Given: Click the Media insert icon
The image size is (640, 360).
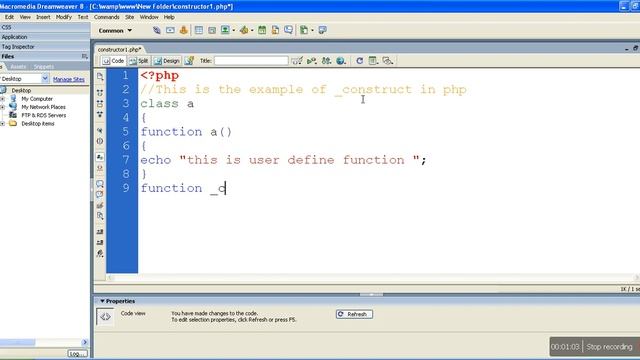Looking at the screenshot, I should [x=244, y=30].
